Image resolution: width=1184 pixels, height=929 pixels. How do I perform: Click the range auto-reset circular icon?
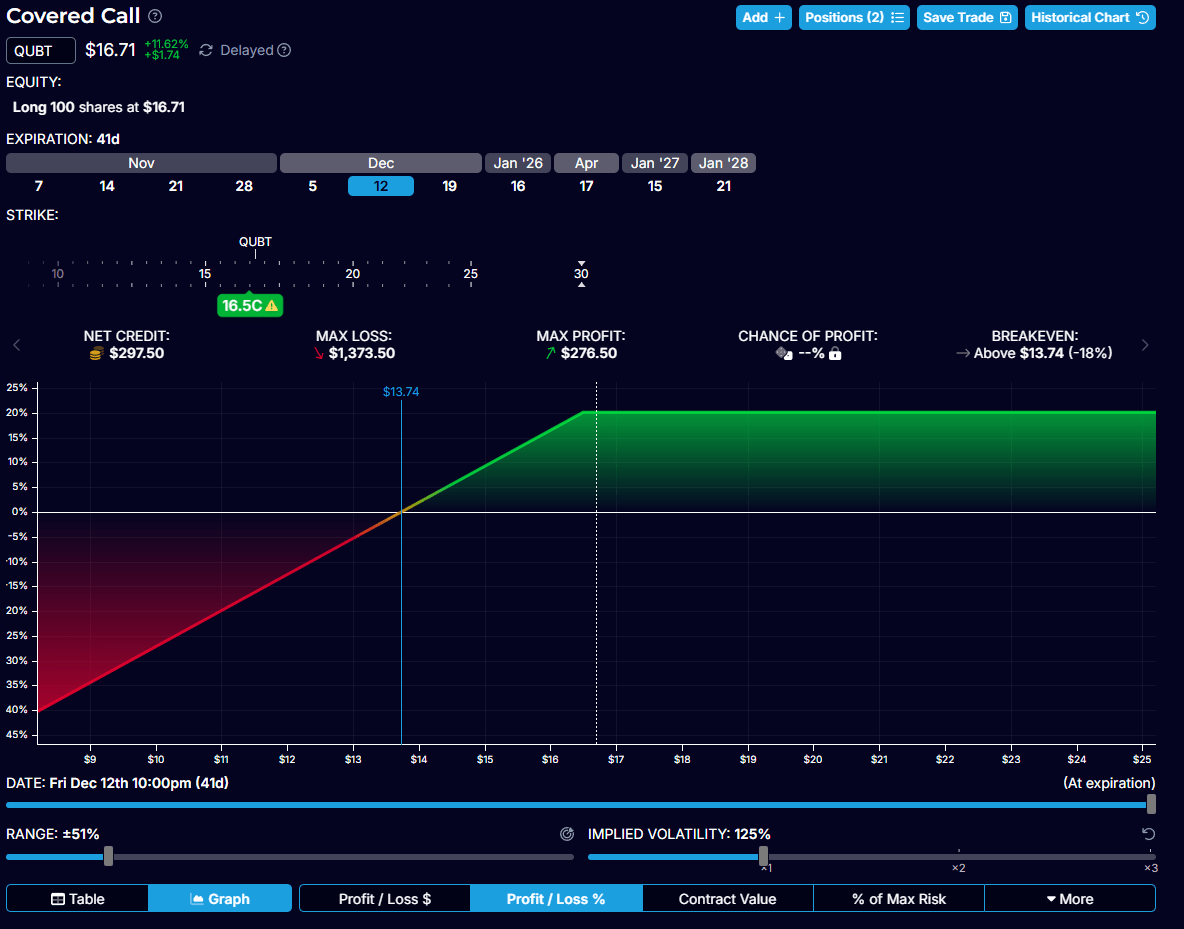(566, 834)
